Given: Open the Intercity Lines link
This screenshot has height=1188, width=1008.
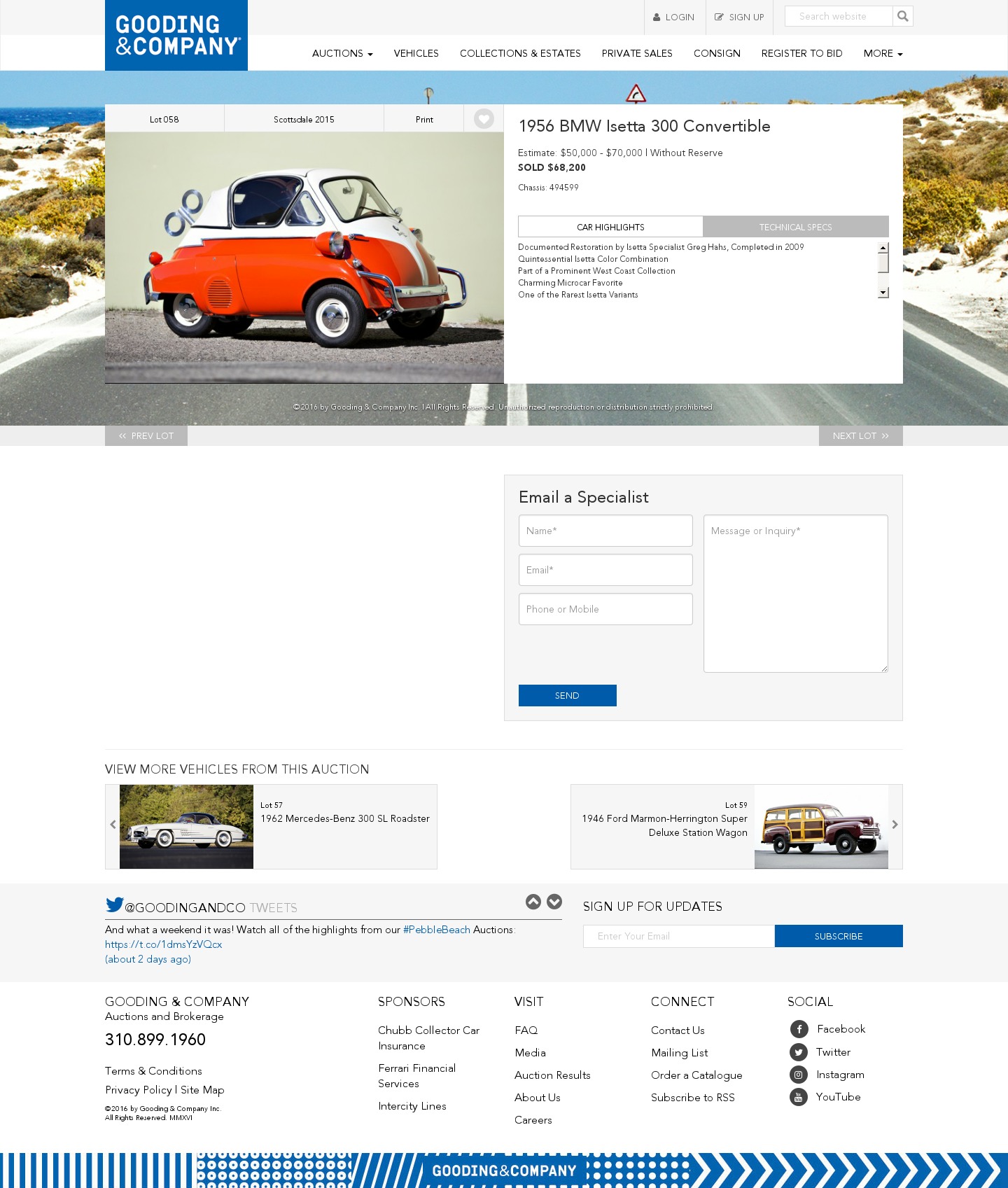Looking at the screenshot, I should pyautogui.click(x=412, y=1106).
